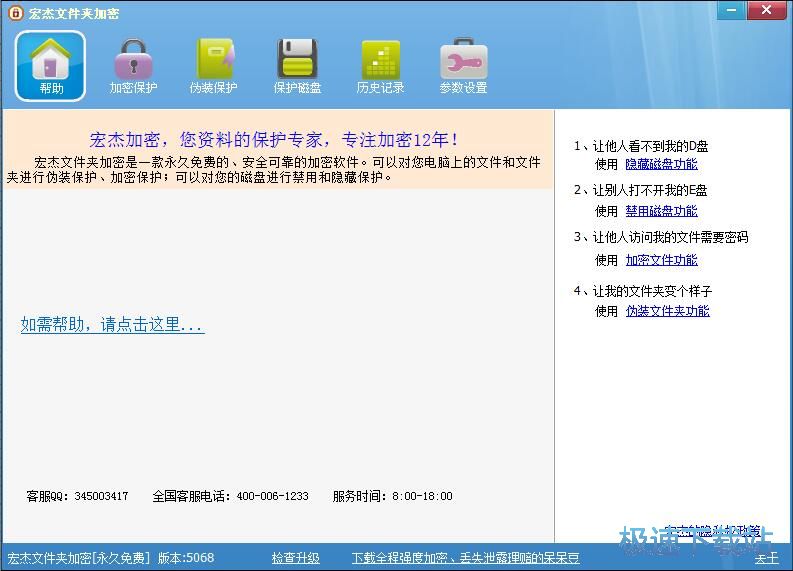Open the 禁用磁盘功能 link

[x=662, y=211]
